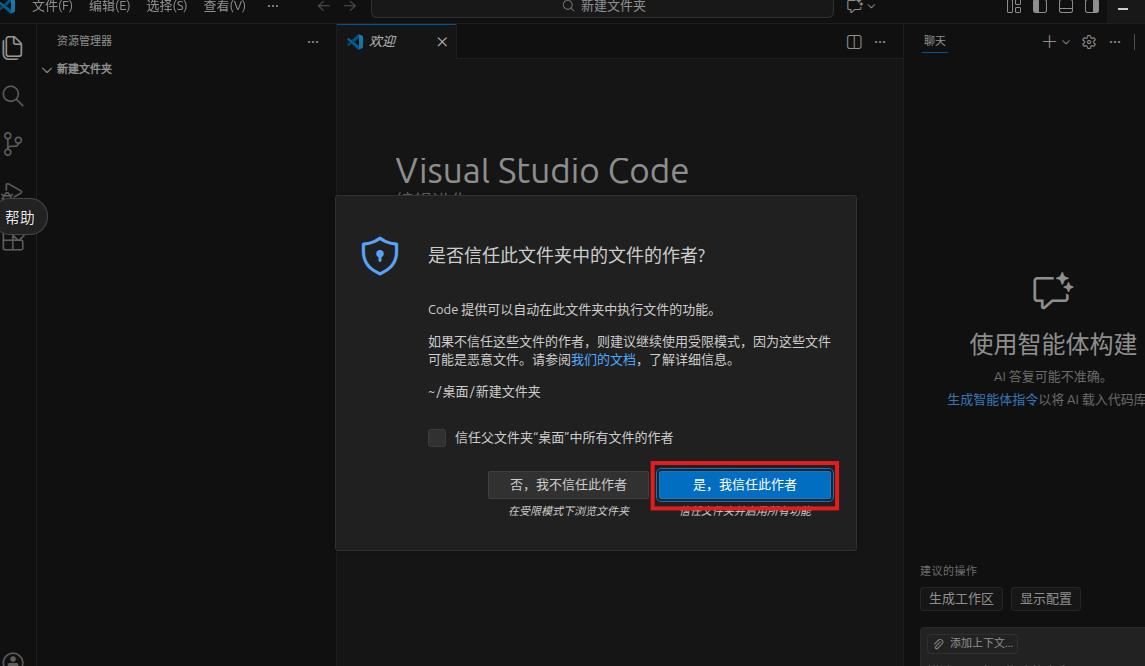This screenshot has height=666, width=1145.
Task: Open the 我们的文档 link
Action: tap(603, 360)
